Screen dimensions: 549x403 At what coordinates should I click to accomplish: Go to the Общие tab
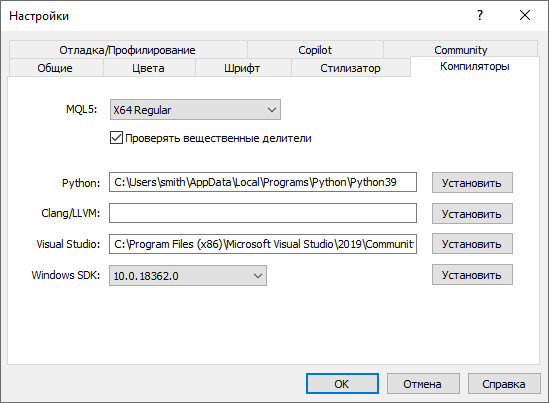[x=55, y=68]
